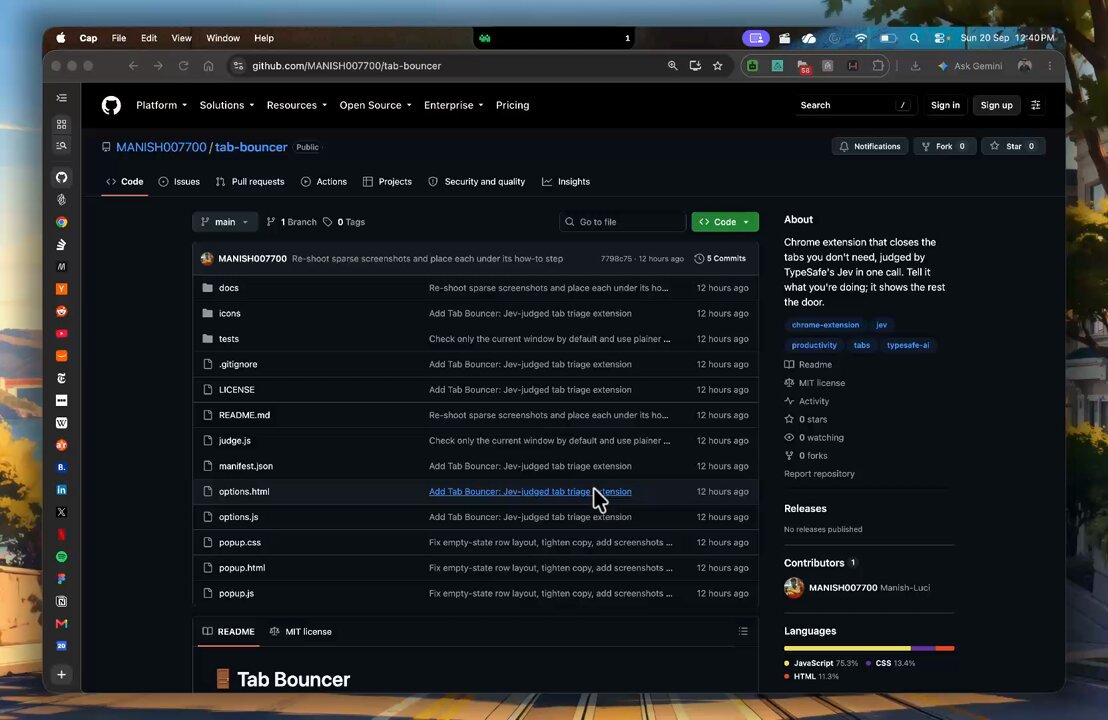1108x720 pixels.
Task: Open the X shortcut in the left sidebar
Action: [x=61, y=512]
